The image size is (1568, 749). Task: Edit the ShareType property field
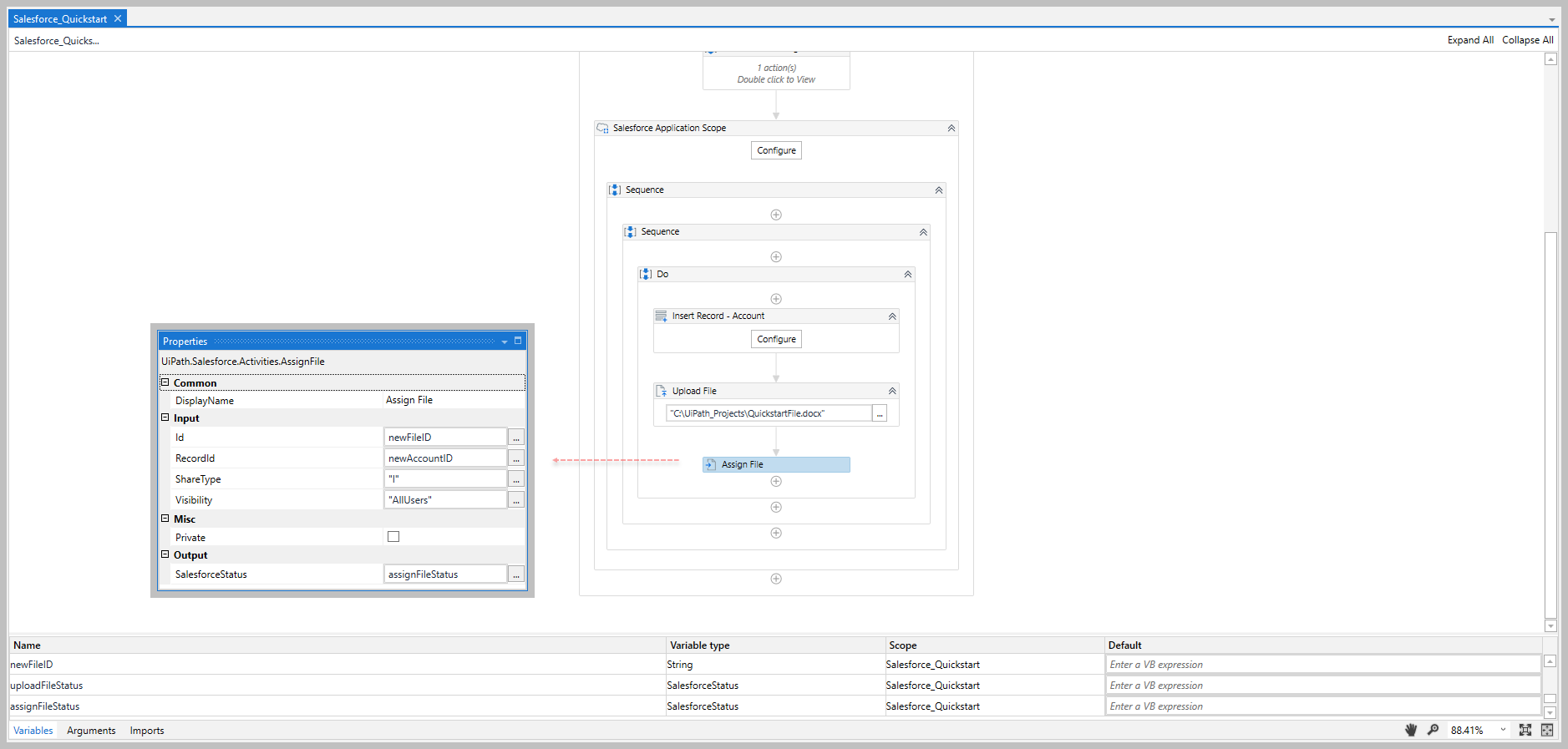tap(445, 479)
